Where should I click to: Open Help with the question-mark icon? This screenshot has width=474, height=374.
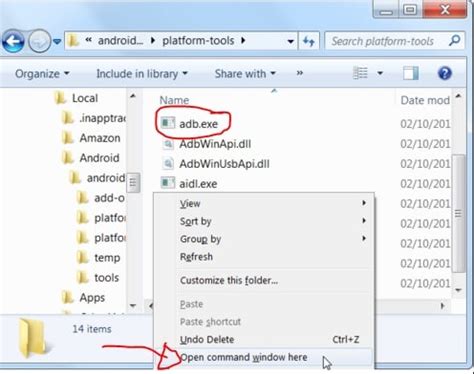tap(445, 73)
